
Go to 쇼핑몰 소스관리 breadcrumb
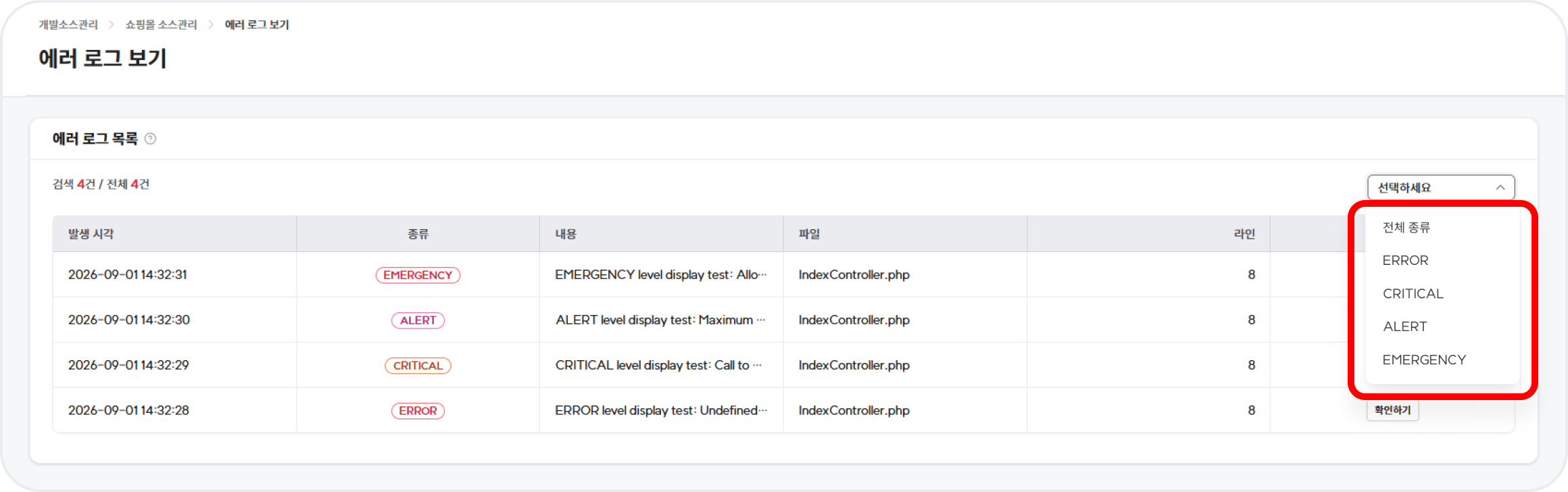161,24
